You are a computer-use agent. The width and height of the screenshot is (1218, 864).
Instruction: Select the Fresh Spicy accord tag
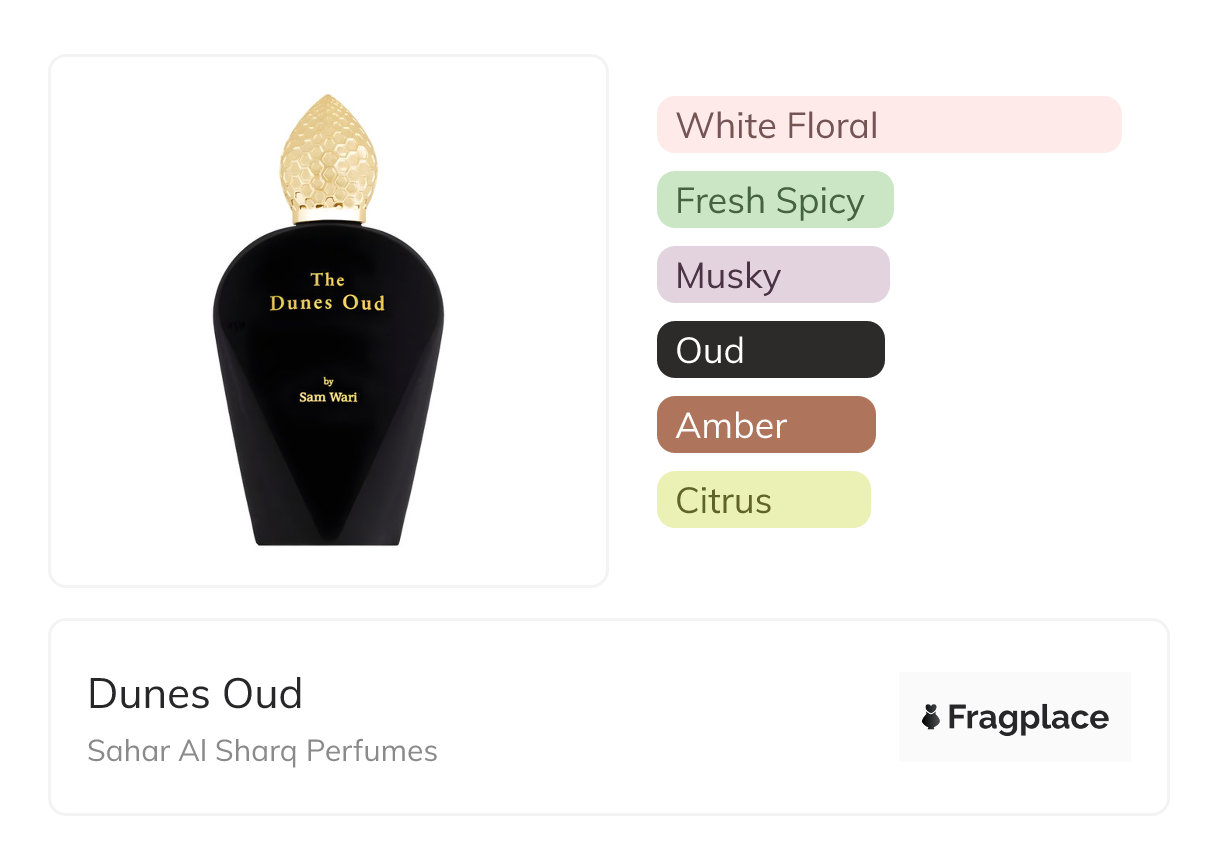click(774, 200)
